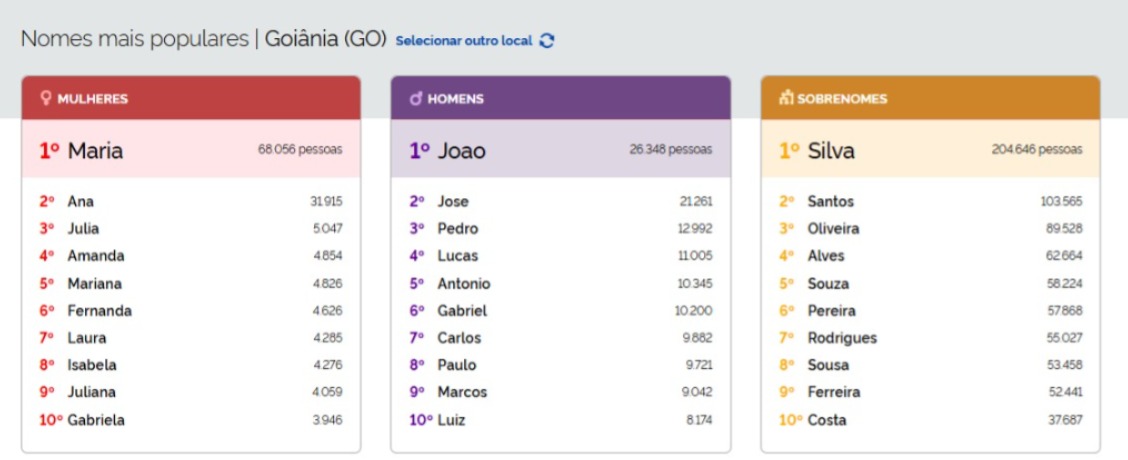Pick Gabriel from the men's ranking

point(462,311)
